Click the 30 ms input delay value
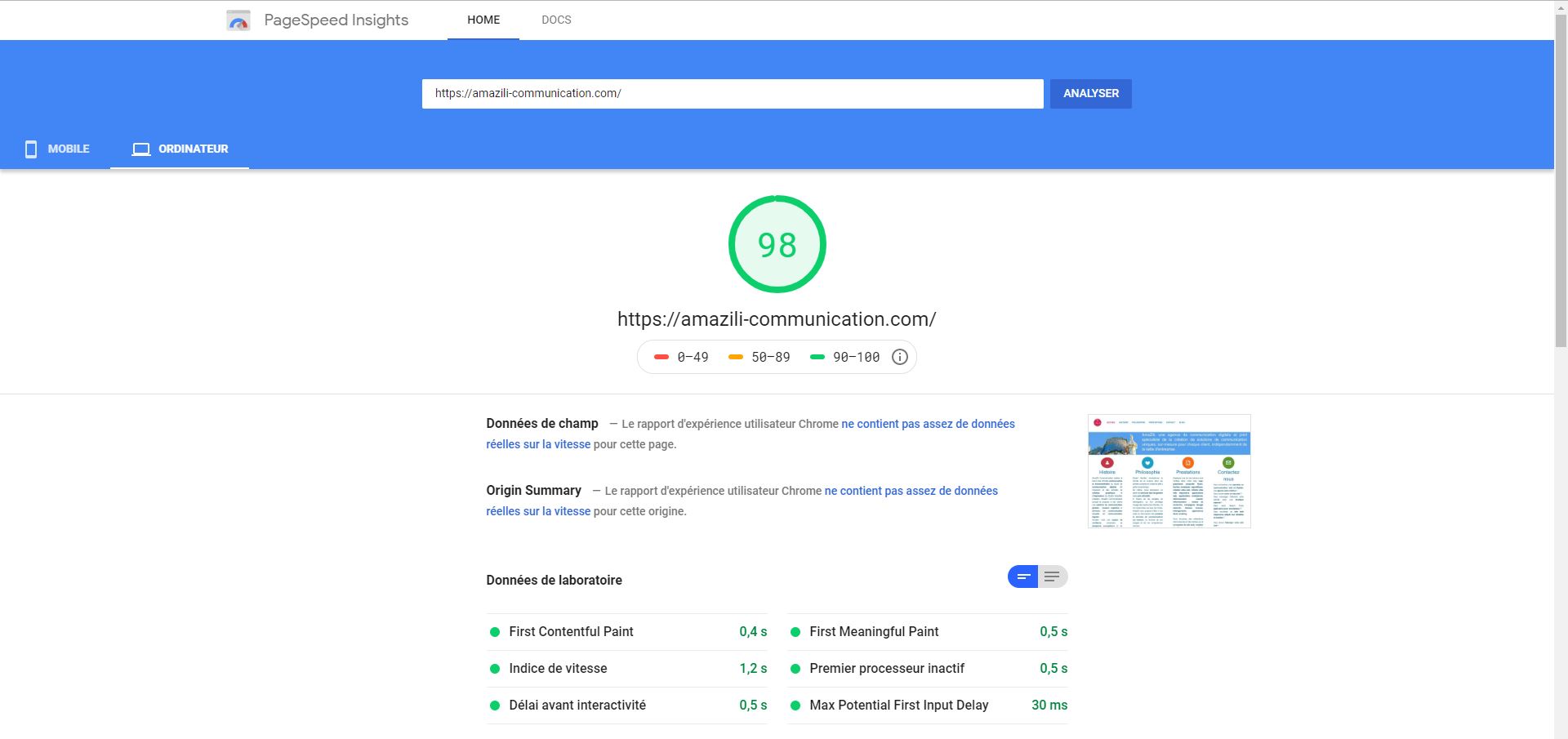The image size is (1568, 739). pyautogui.click(x=1049, y=706)
